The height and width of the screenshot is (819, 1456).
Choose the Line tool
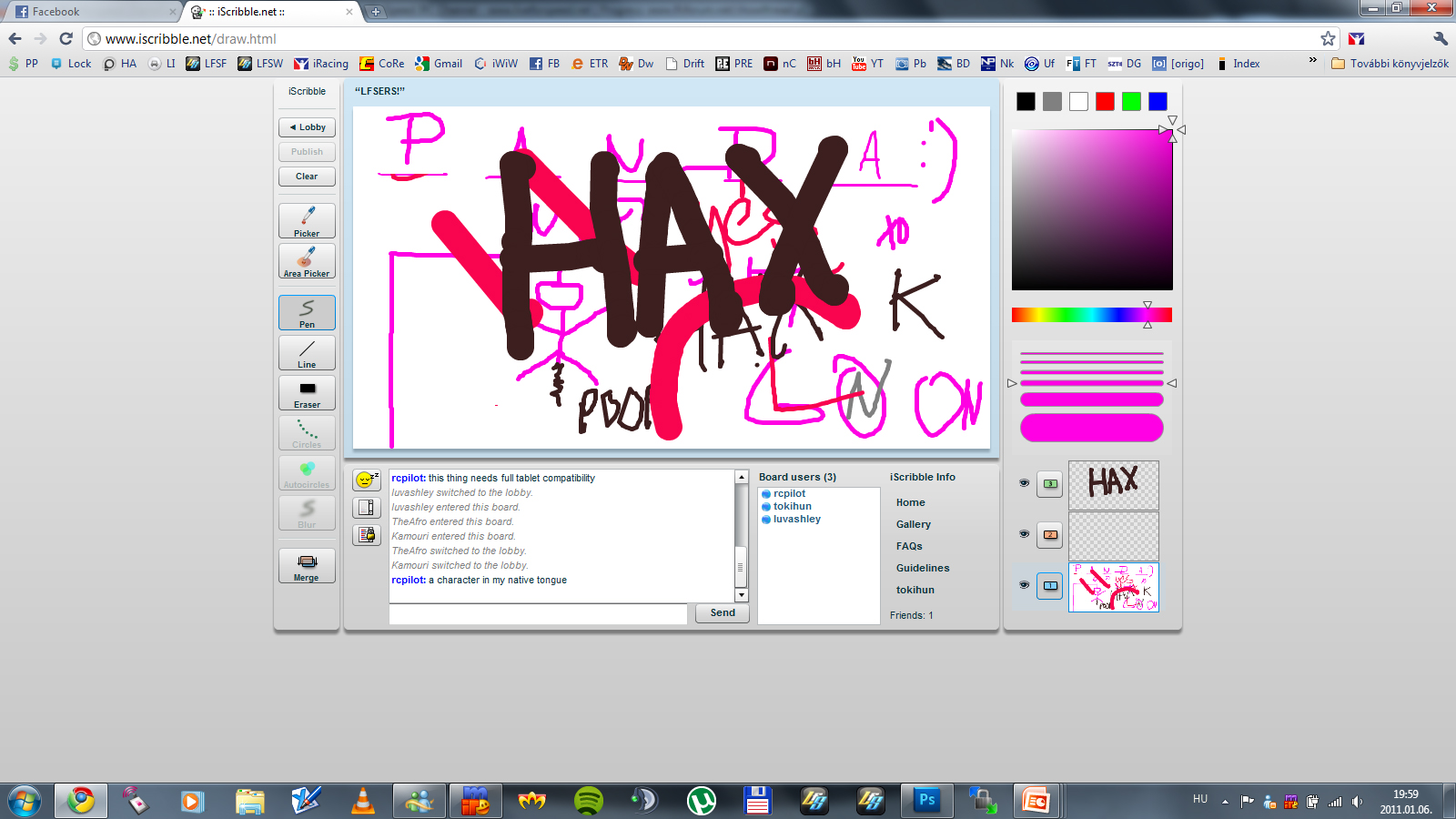tap(307, 352)
